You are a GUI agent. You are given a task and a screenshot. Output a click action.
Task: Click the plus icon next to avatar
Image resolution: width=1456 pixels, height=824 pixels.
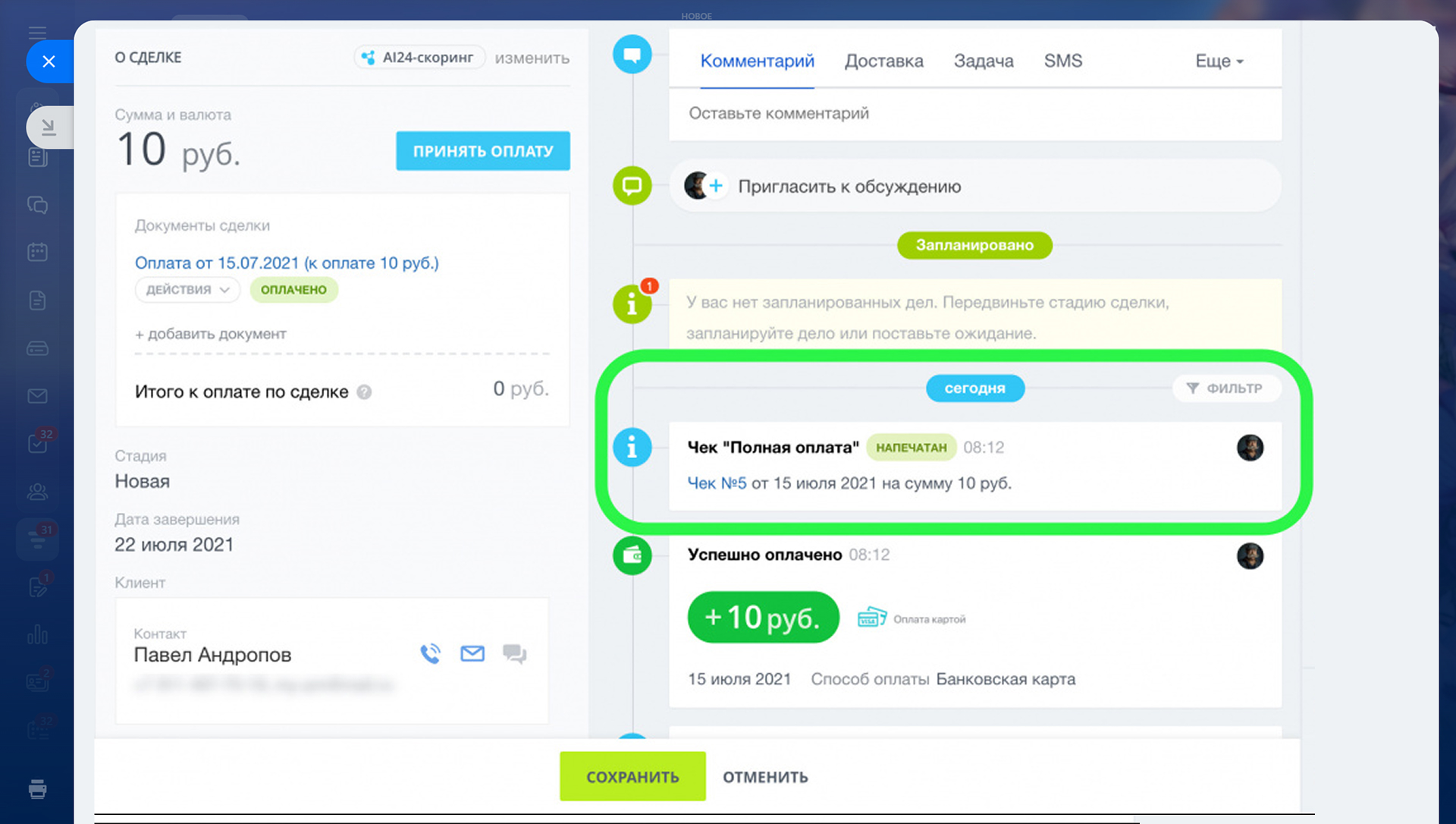point(715,186)
